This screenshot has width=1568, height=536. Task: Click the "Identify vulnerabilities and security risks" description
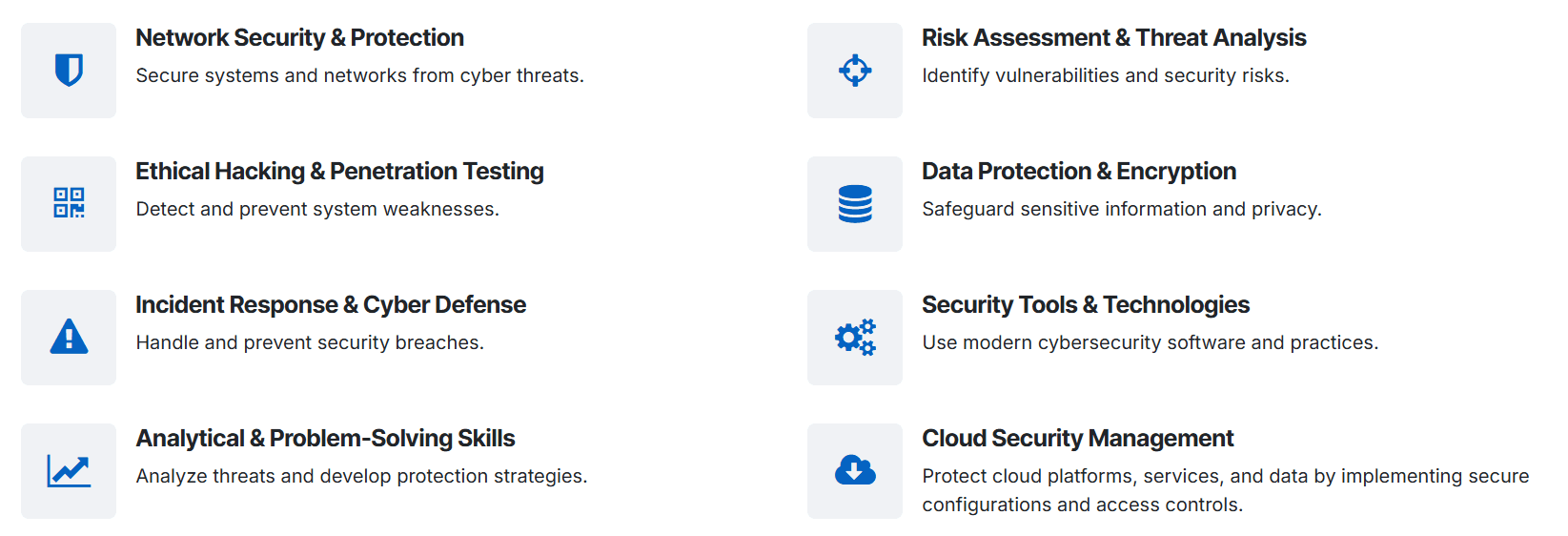(x=1105, y=75)
